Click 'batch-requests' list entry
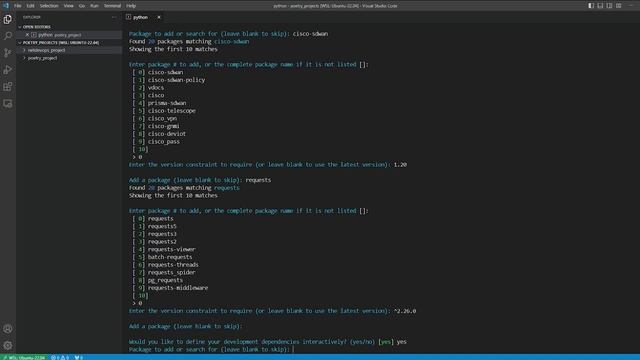Image resolution: width=640 pixels, height=360 pixels. pos(170,257)
